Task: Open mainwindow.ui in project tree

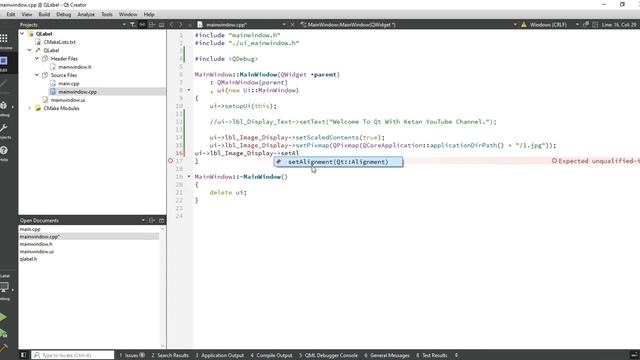Action: click(x=68, y=100)
